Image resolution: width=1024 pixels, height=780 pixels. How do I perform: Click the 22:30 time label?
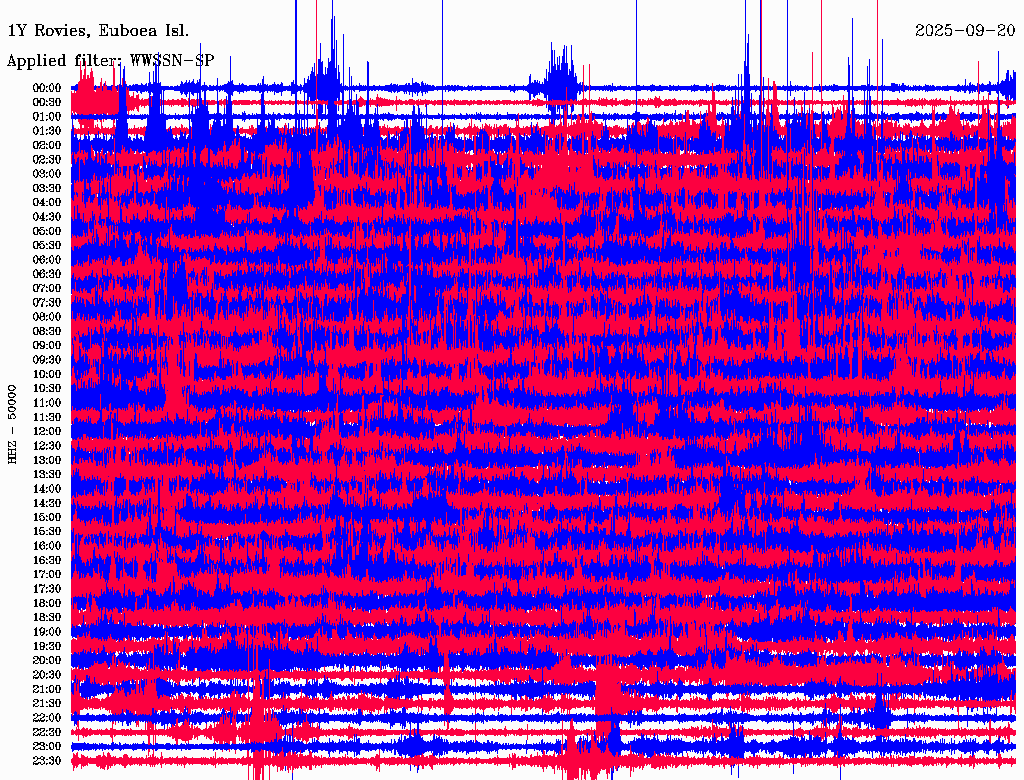47,732
